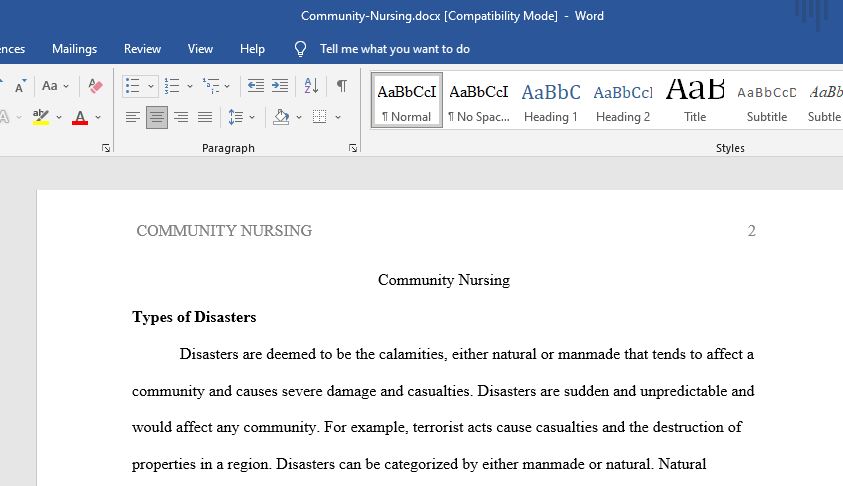Click the word 'terrorist' in paragraph

[x=438, y=427]
